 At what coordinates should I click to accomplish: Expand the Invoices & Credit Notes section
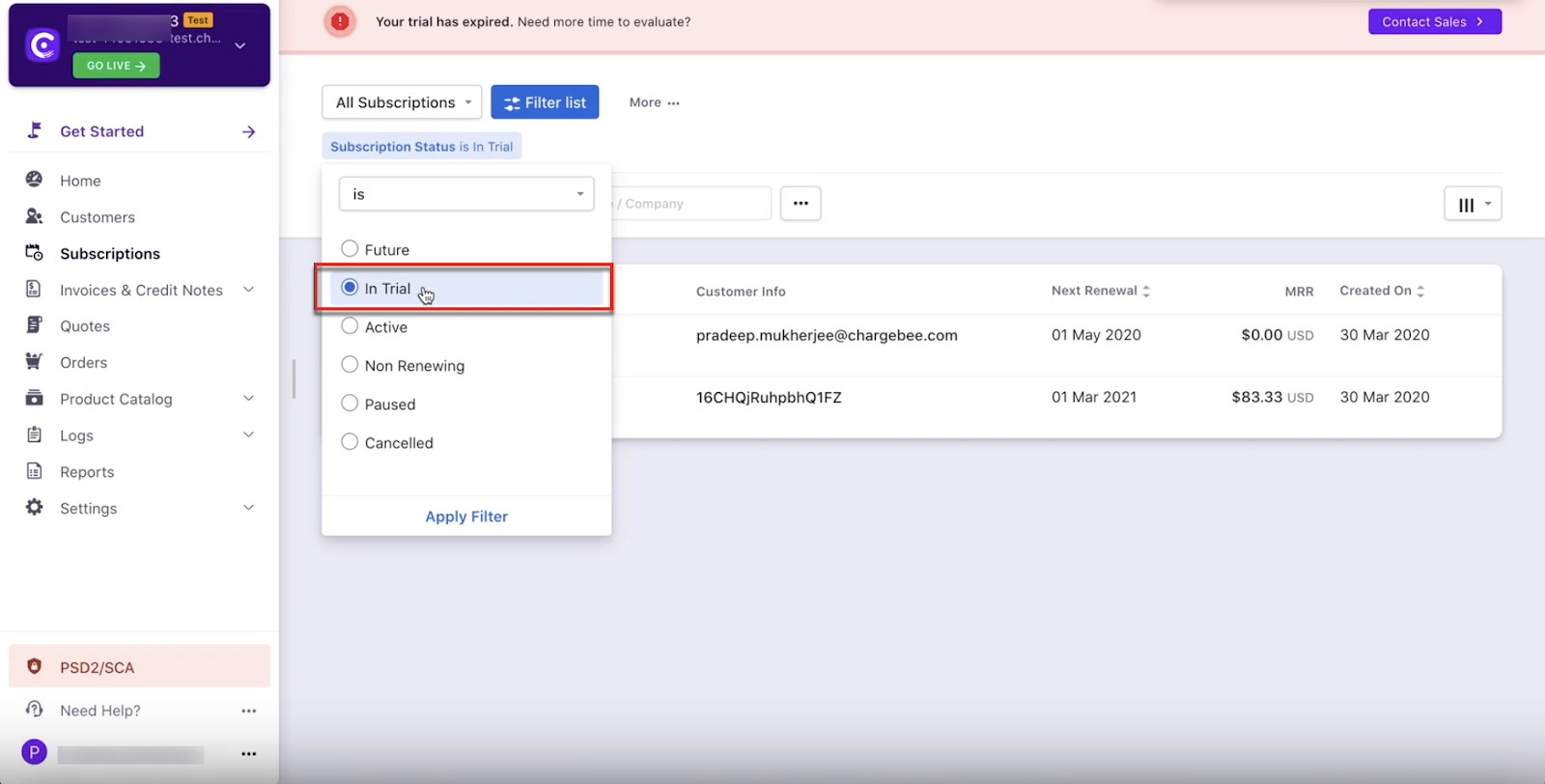click(248, 290)
